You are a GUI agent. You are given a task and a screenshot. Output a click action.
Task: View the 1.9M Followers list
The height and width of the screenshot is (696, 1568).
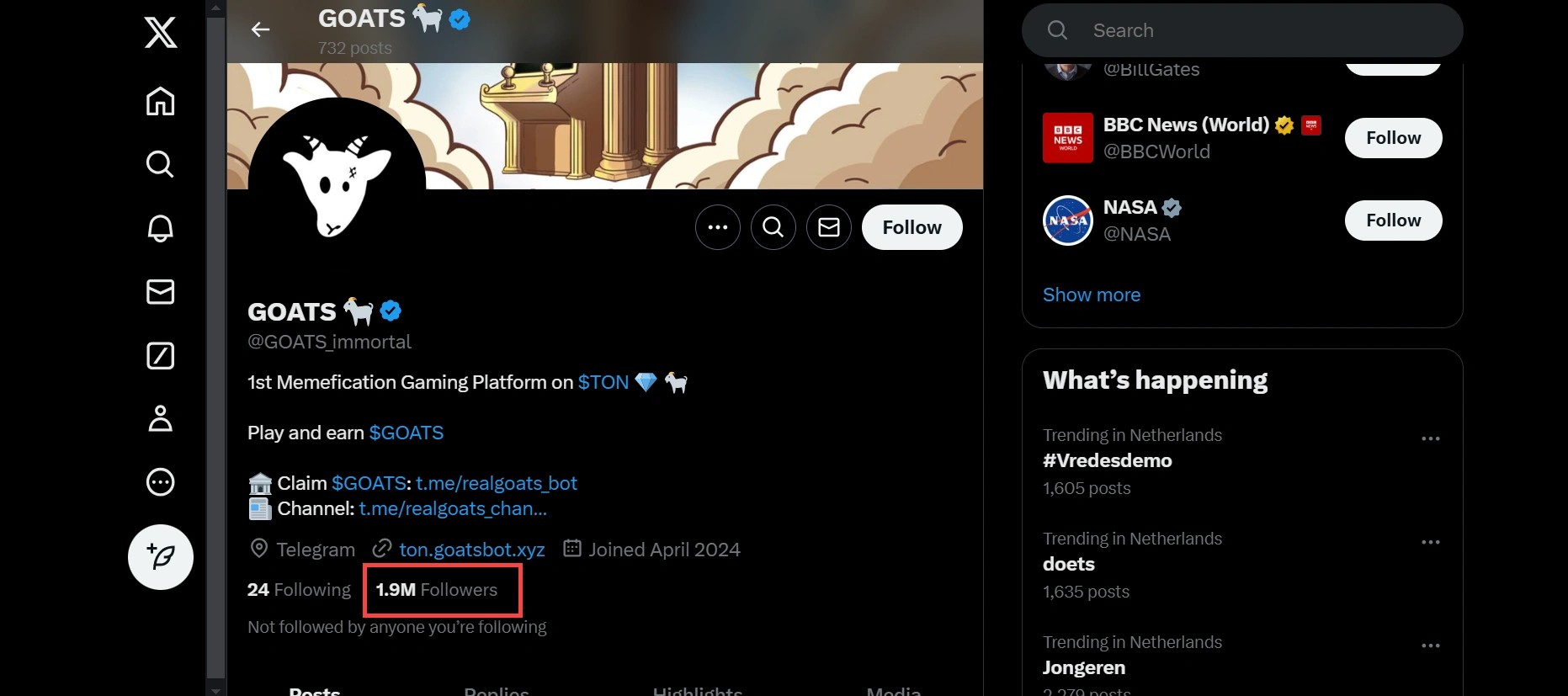(x=437, y=590)
